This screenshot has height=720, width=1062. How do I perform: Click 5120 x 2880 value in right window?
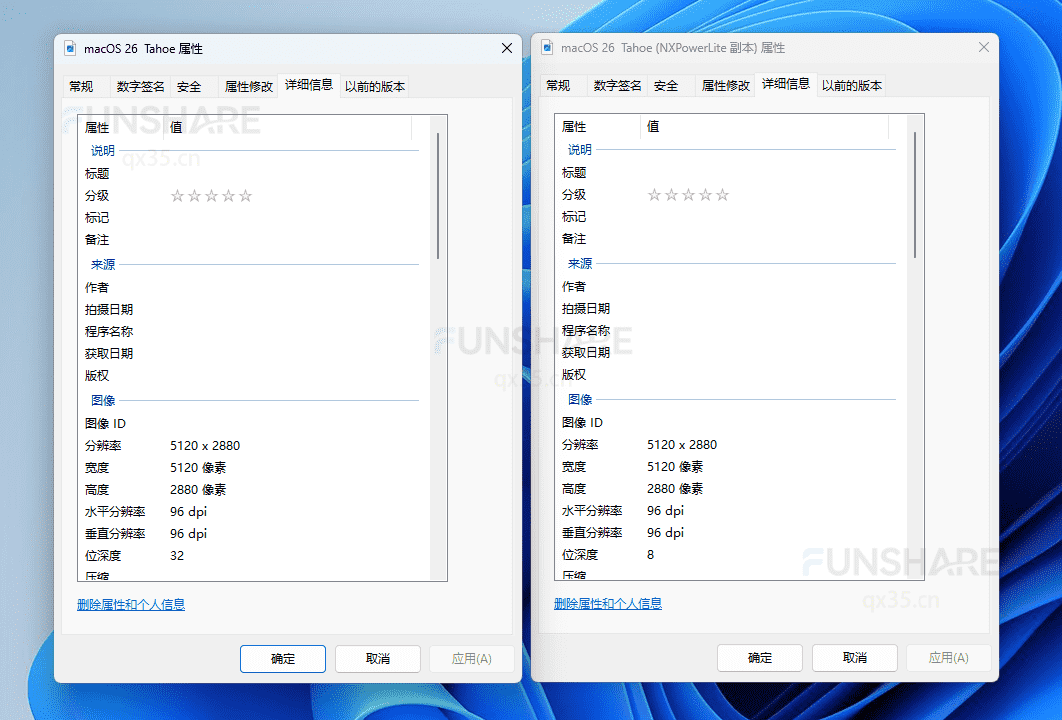pos(682,444)
